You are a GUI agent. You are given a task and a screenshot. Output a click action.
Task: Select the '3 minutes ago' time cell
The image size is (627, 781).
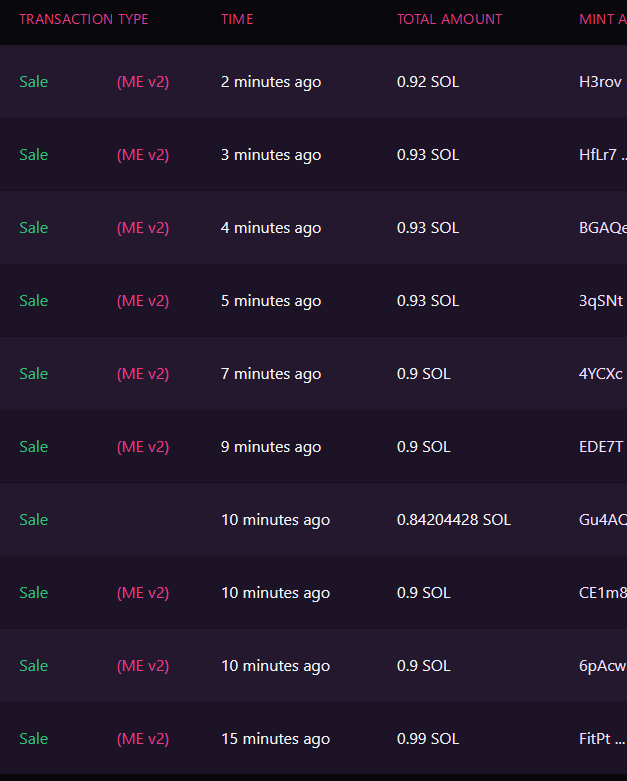point(271,155)
